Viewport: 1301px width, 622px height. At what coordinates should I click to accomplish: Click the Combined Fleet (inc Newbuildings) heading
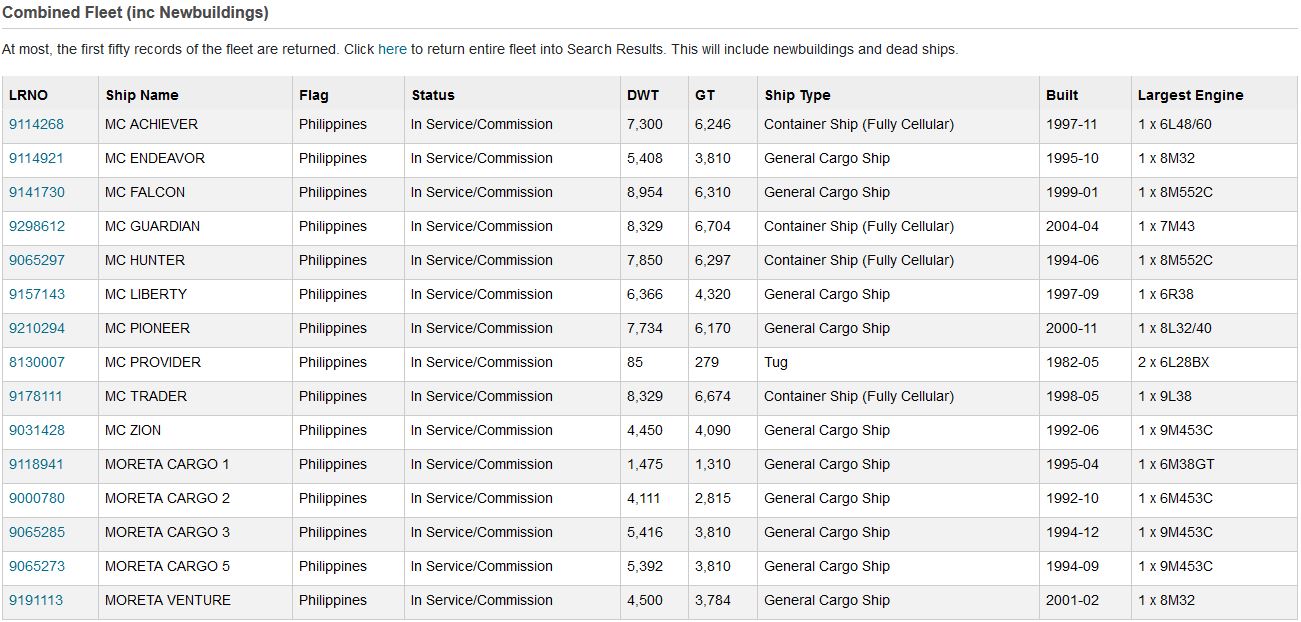(135, 13)
